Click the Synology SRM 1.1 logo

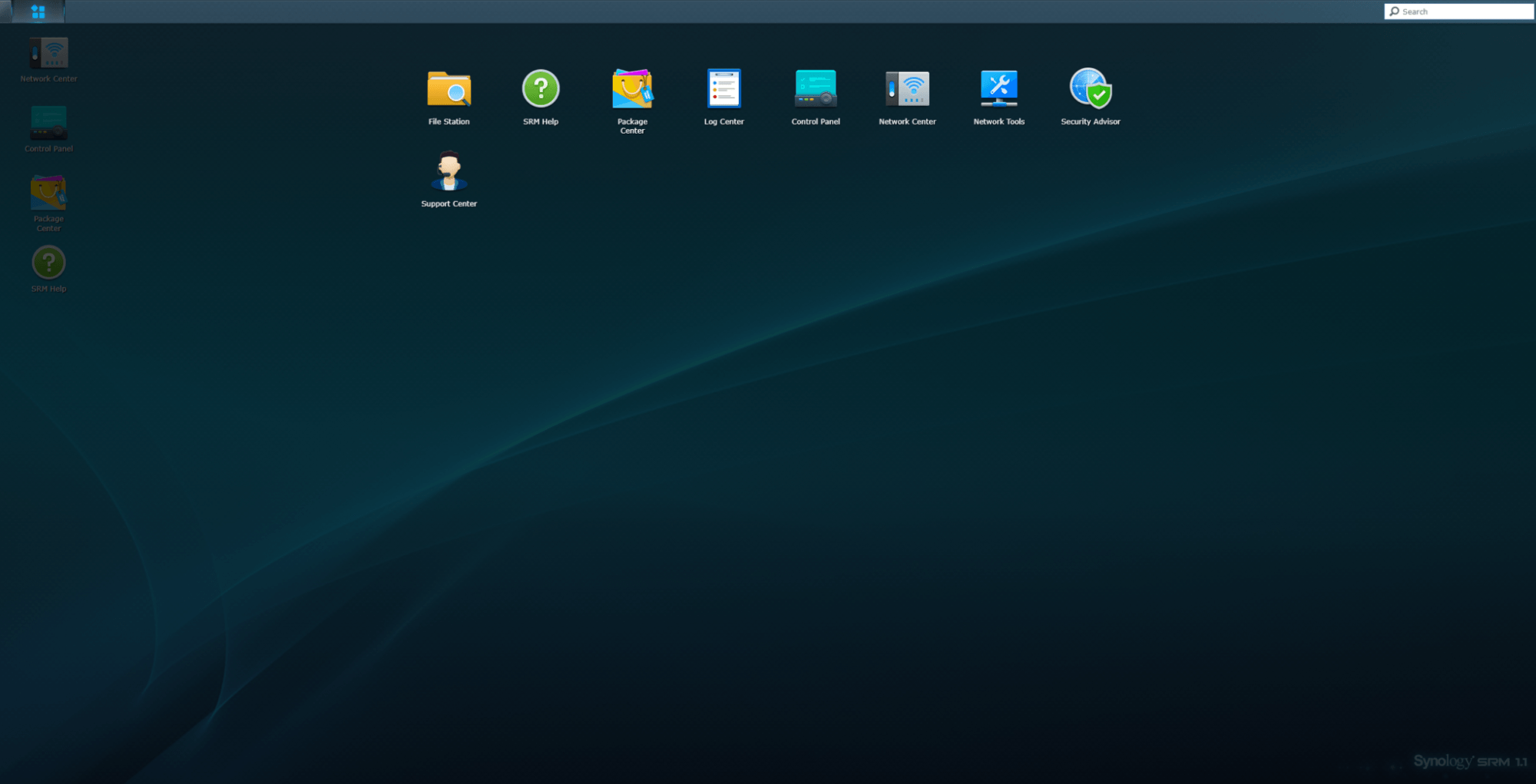click(1469, 761)
